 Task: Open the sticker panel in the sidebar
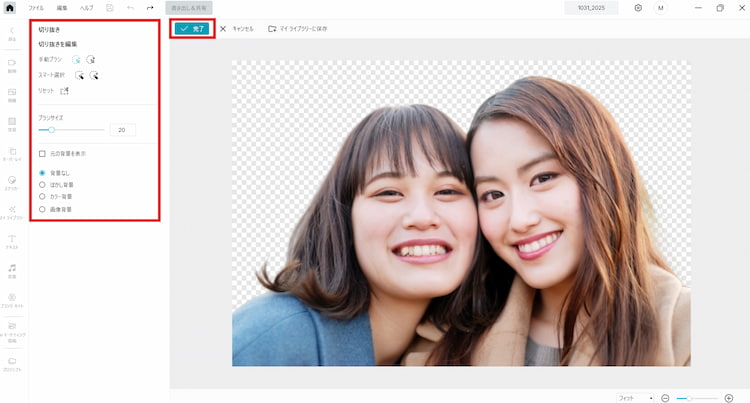[12, 183]
